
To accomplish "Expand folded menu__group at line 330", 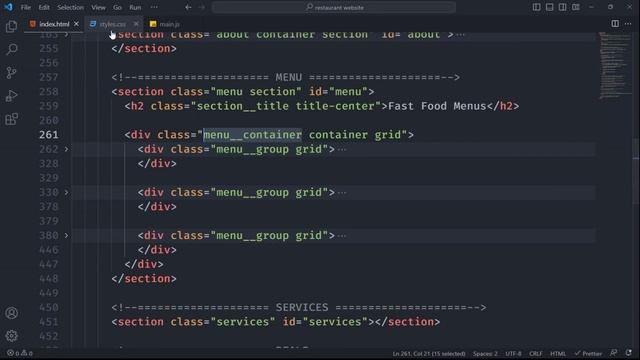I will [x=66, y=192].
